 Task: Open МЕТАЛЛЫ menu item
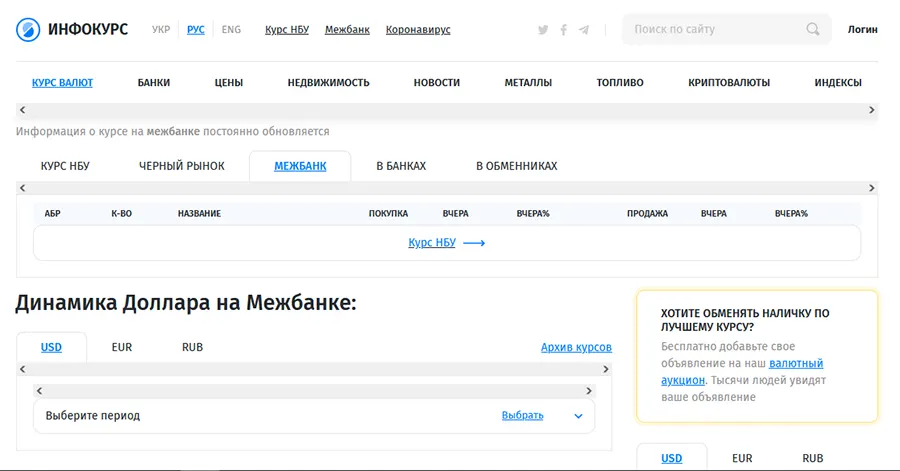(528, 83)
